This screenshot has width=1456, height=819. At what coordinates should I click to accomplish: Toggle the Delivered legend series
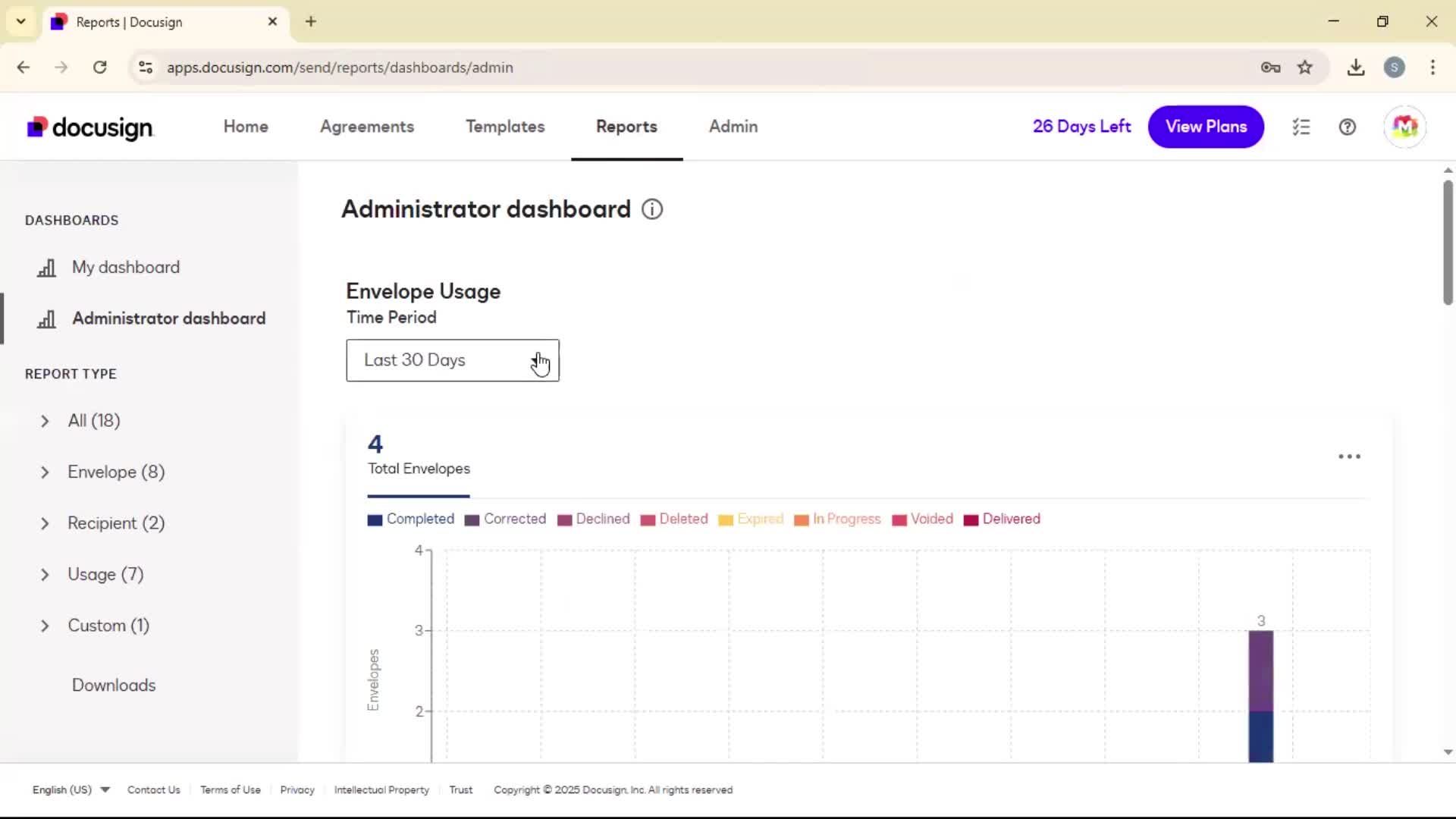1003,519
